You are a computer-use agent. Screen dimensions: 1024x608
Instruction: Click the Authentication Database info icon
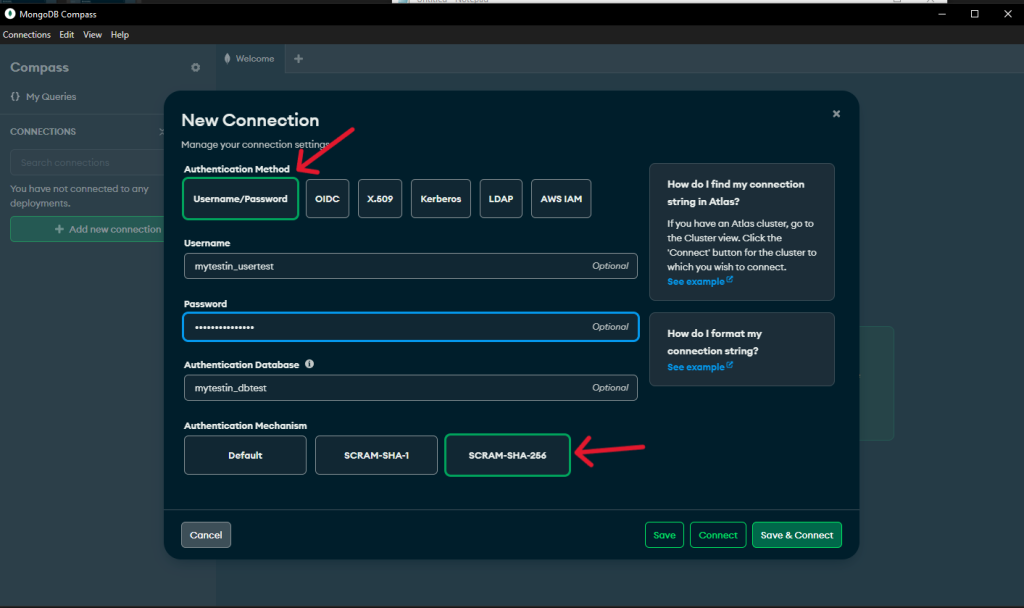click(310, 364)
